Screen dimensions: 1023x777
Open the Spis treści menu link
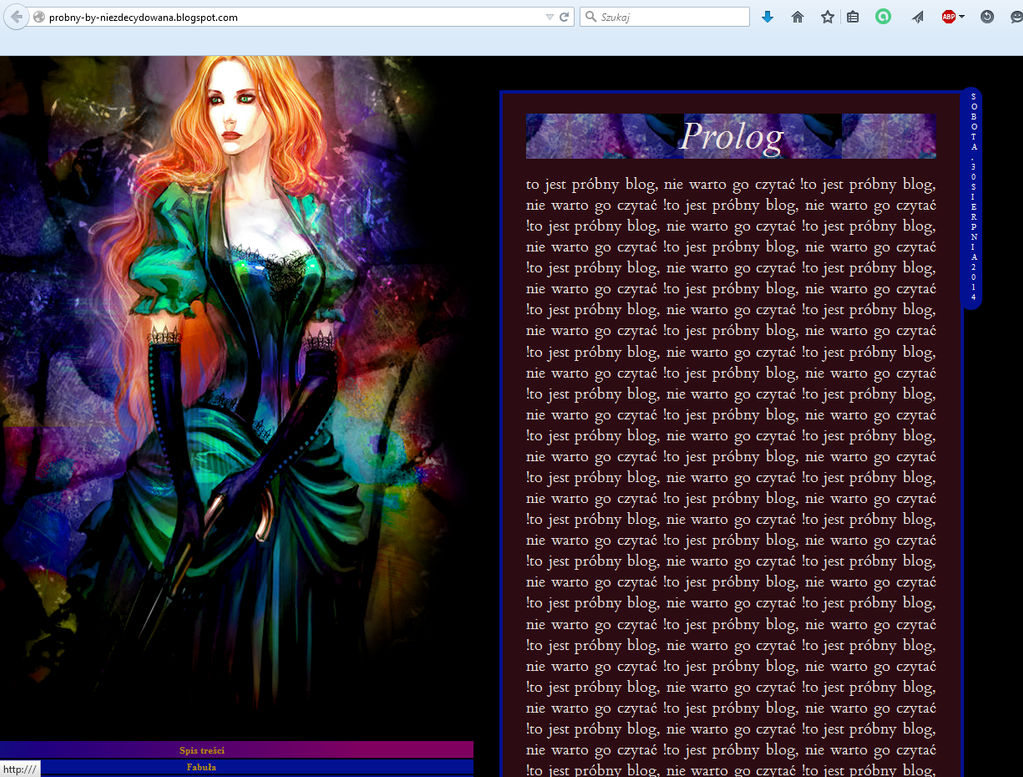pyautogui.click(x=202, y=750)
